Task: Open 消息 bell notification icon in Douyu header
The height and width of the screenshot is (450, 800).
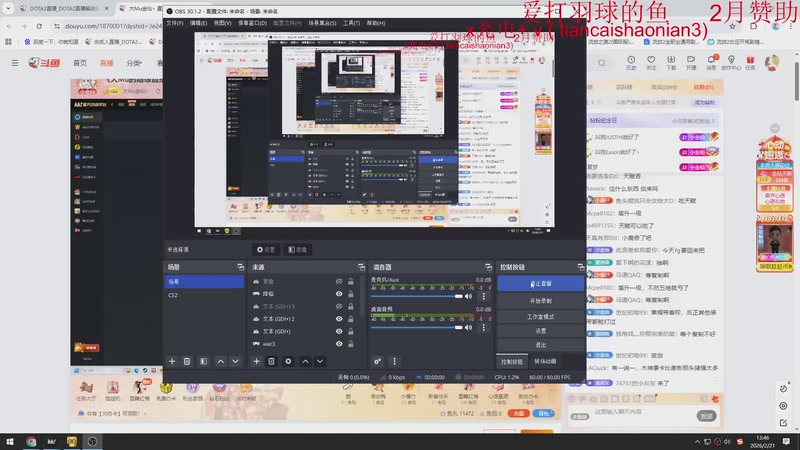Action: 711,63
